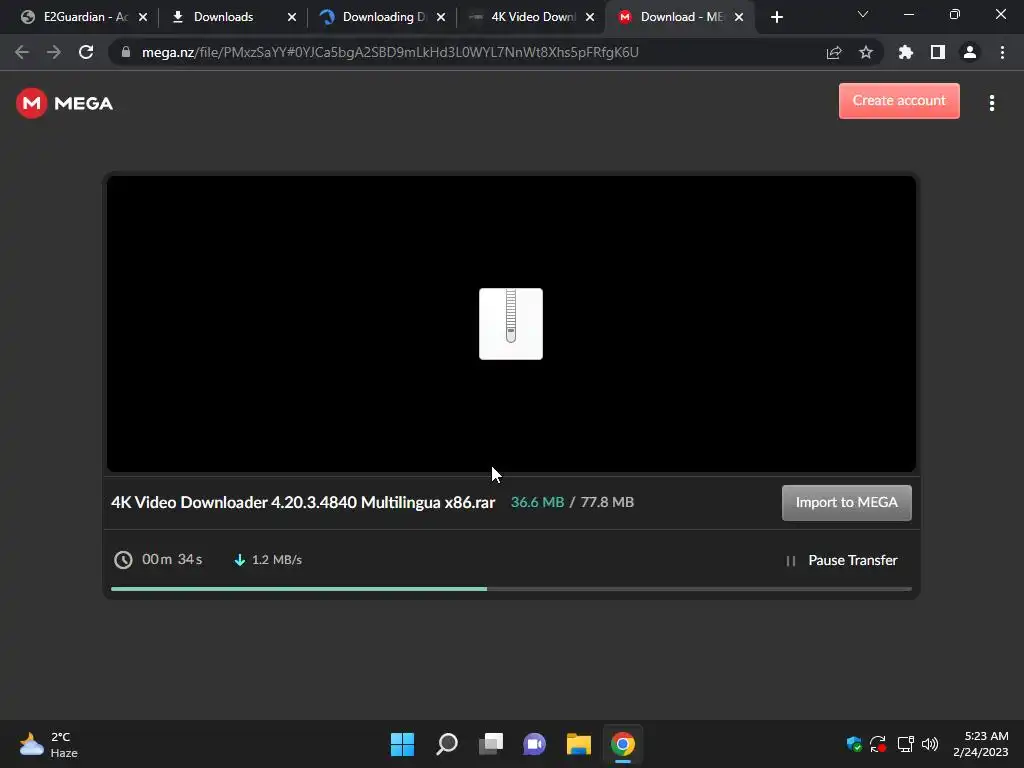The image size is (1024, 768).
Task: Click the rar archive file thumbnail
Action: click(511, 324)
